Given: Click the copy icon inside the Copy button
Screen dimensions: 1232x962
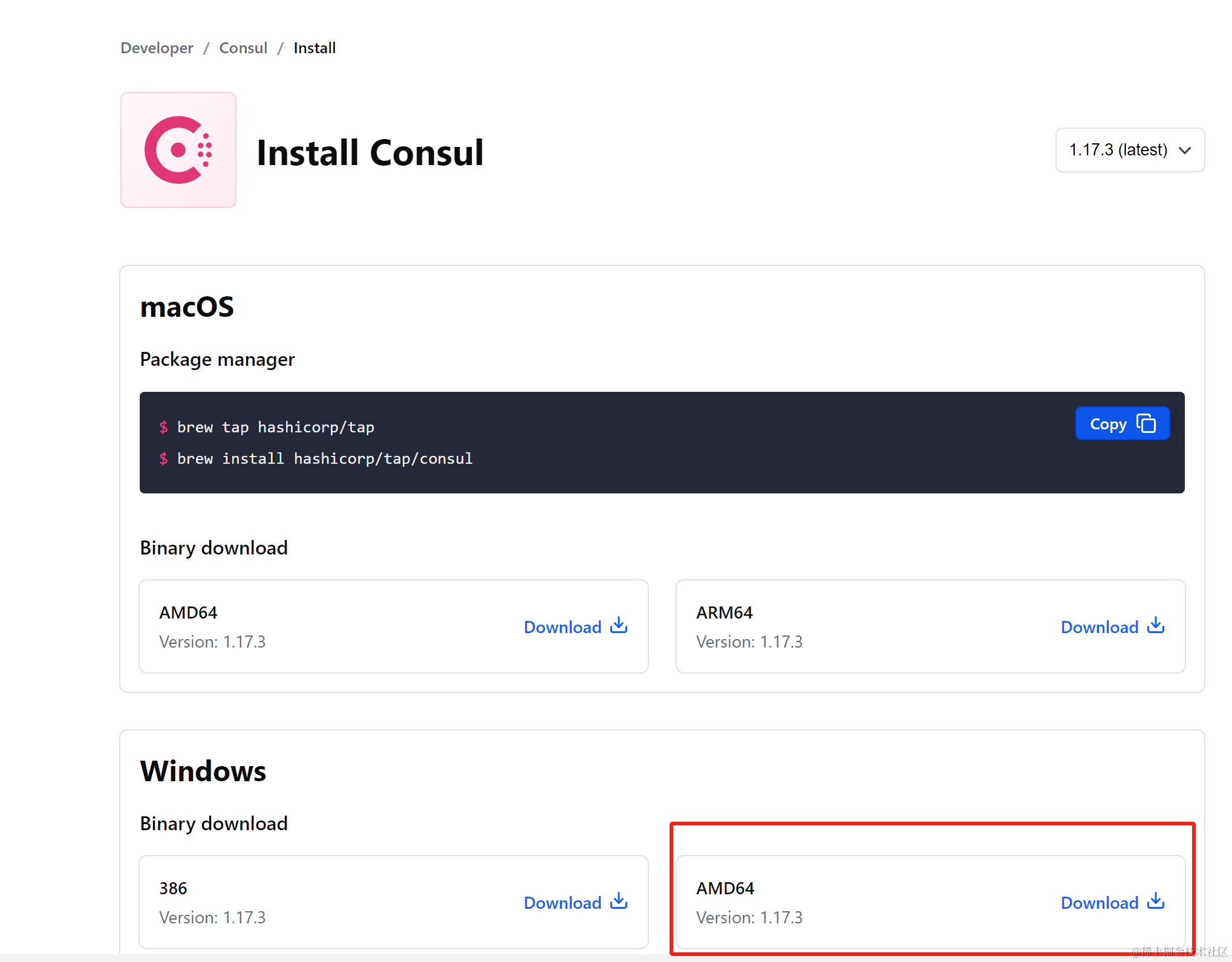Looking at the screenshot, I should pos(1146,423).
